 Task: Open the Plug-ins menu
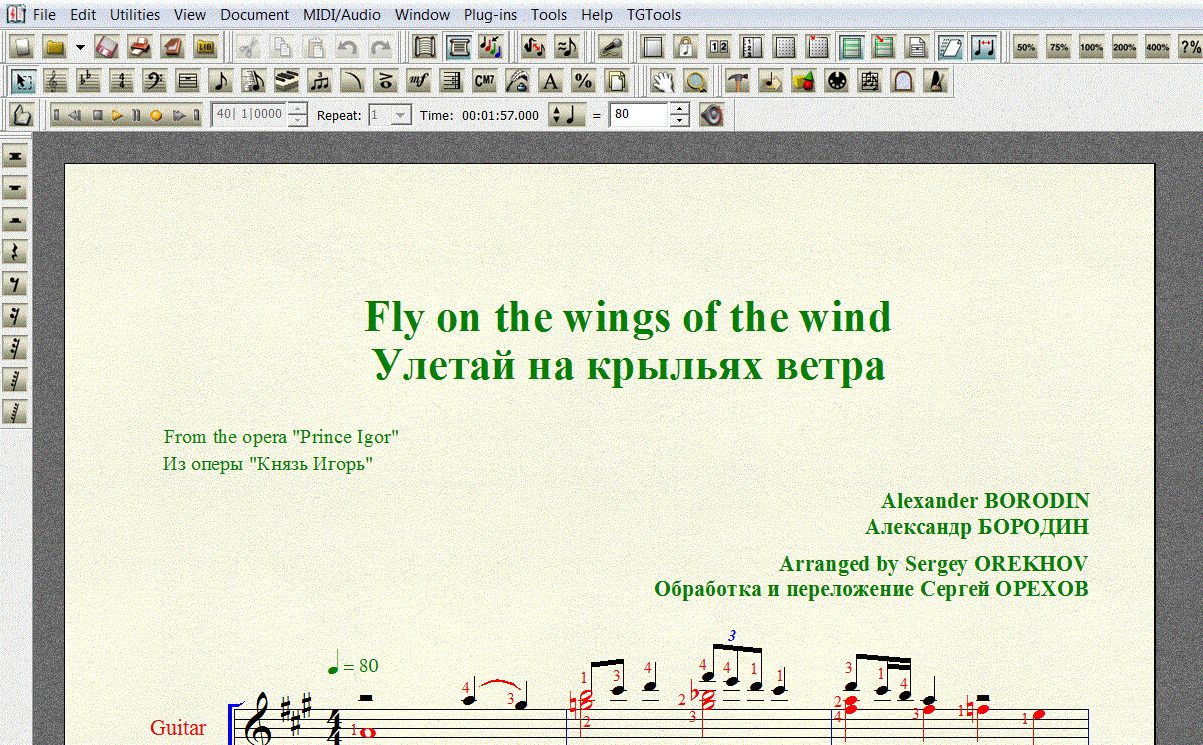[489, 15]
